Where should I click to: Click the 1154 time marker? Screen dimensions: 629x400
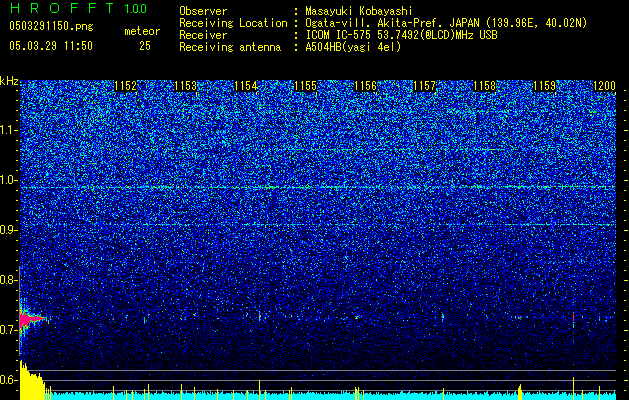pyautogui.click(x=246, y=86)
